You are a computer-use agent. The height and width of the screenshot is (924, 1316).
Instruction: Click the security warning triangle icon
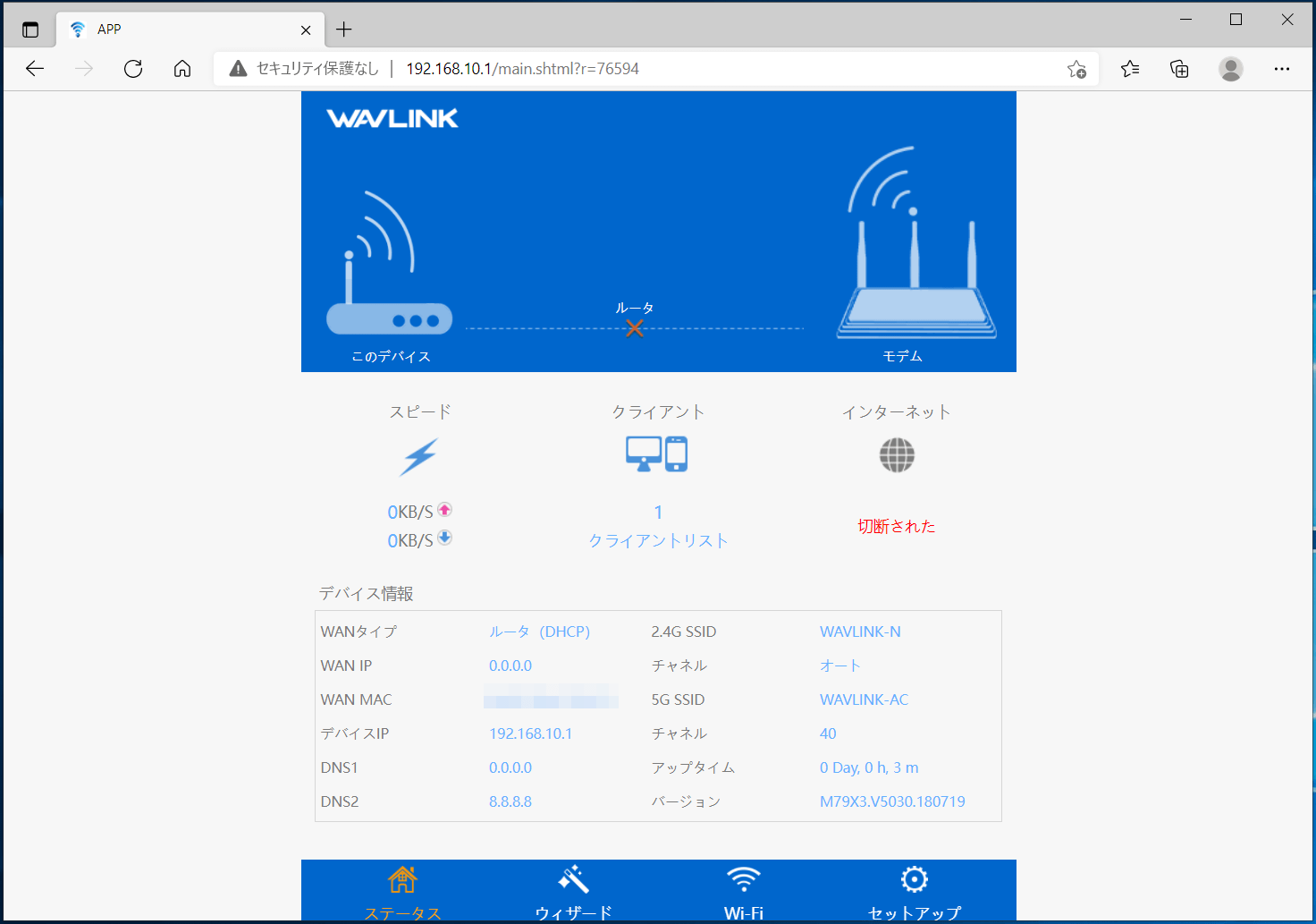[x=238, y=69]
